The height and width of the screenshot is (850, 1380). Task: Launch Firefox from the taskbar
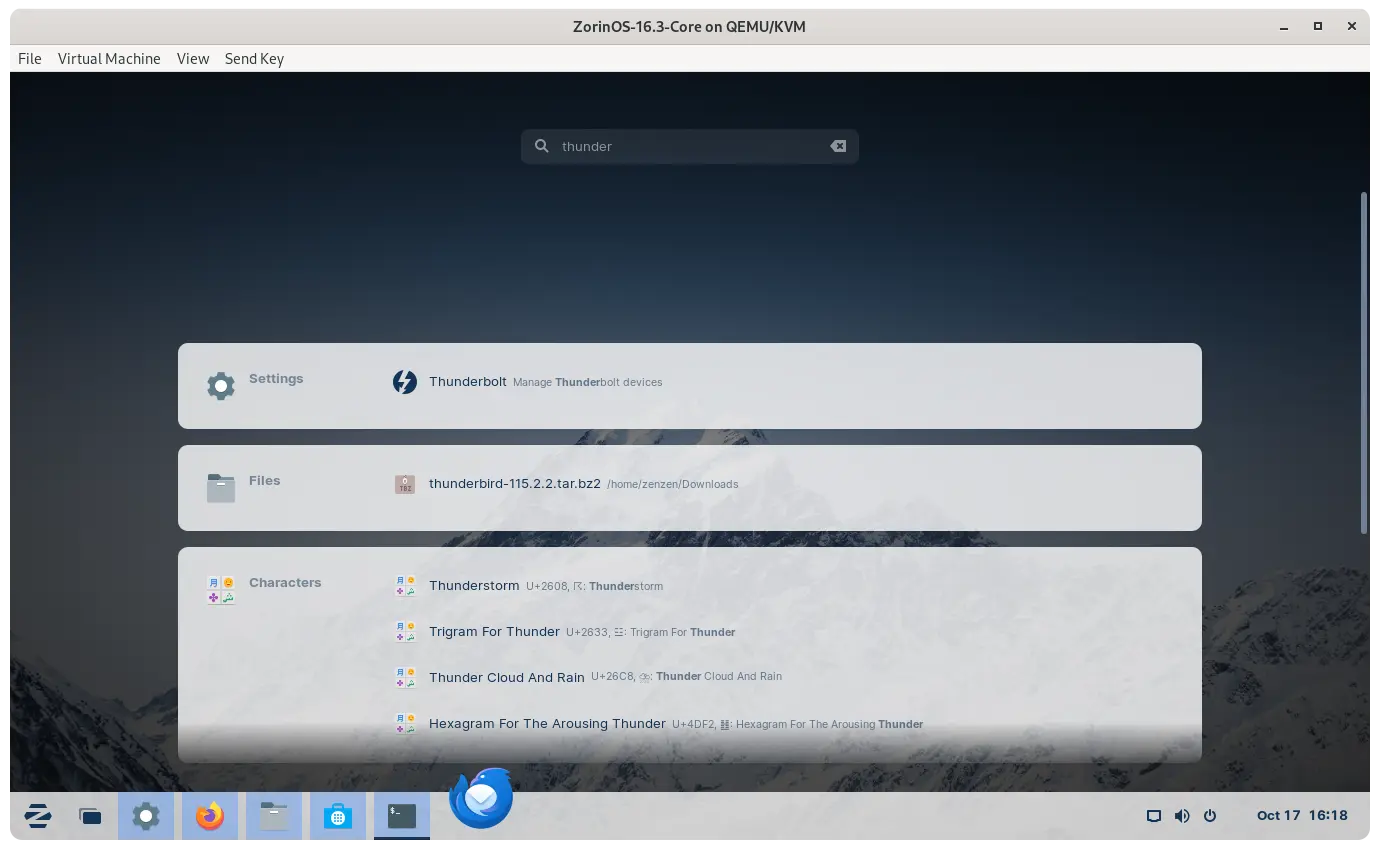210,816
